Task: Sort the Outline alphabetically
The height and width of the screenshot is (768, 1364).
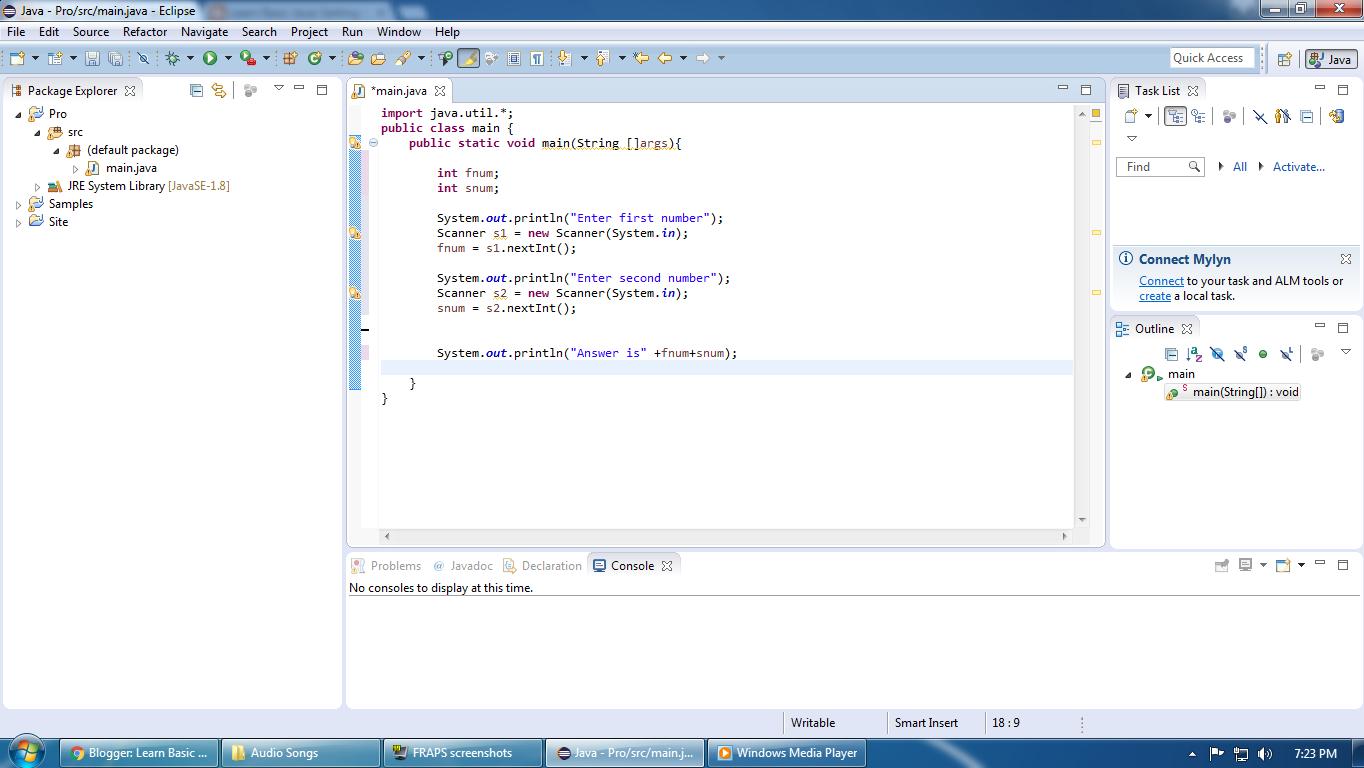Action: 1194,354
